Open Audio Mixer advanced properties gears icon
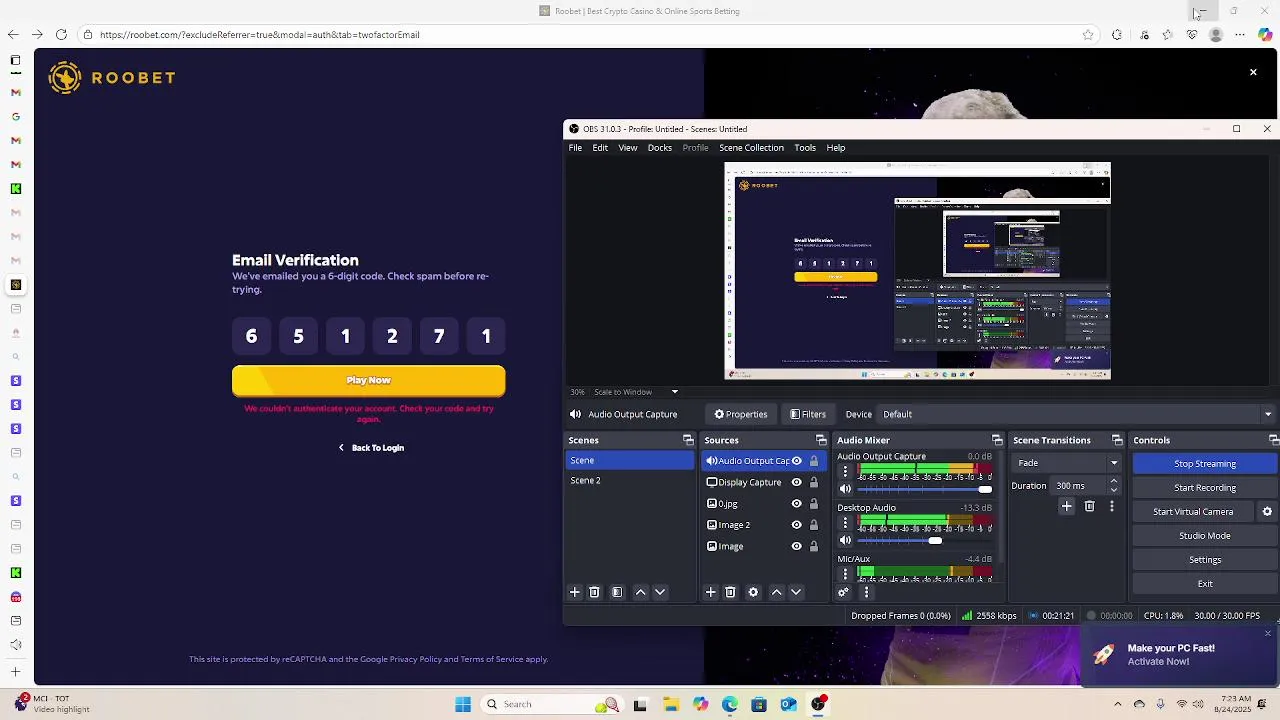 tap(844, 592)
